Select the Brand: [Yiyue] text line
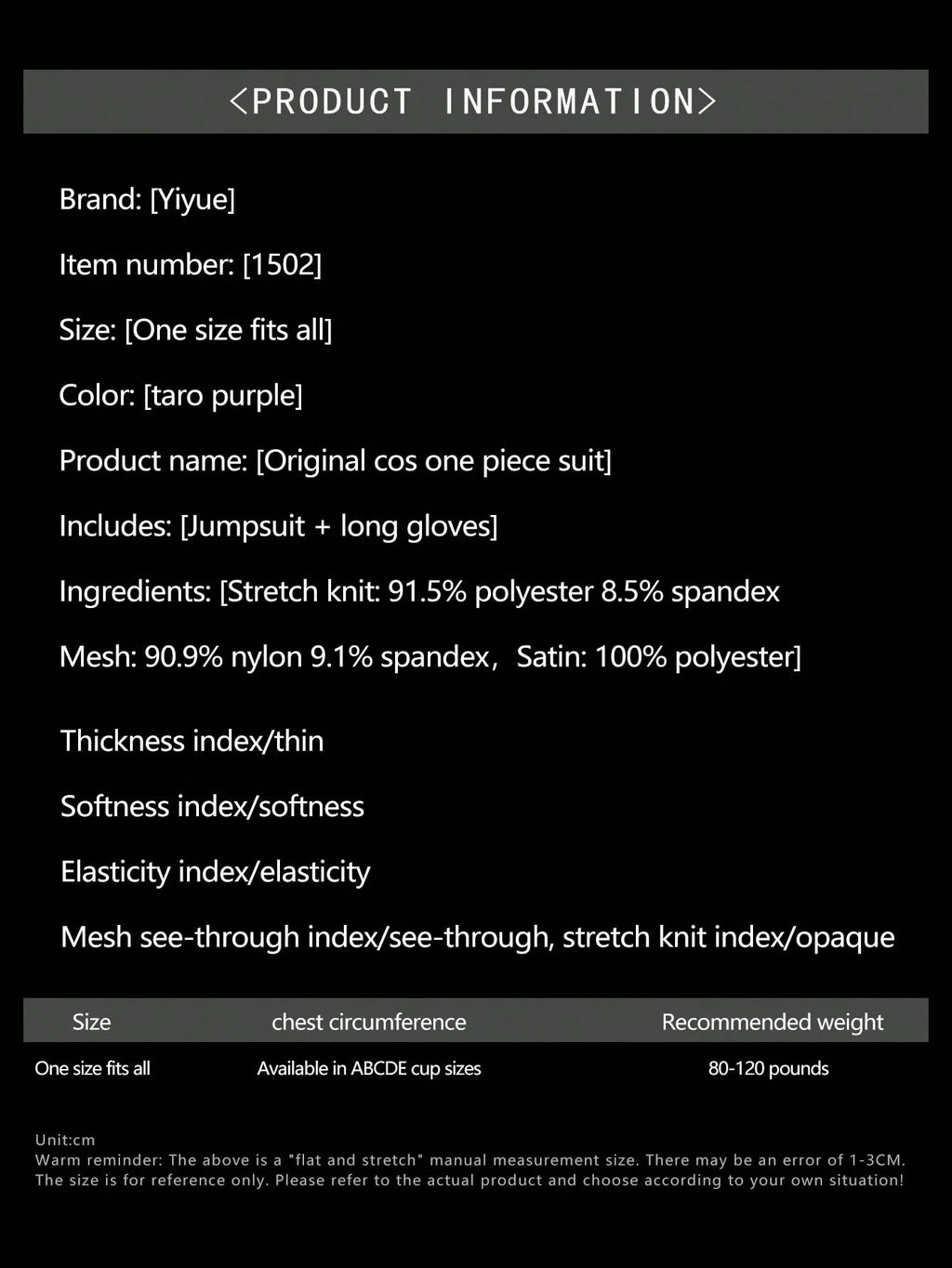952x1268 pixels. coord(147,199)
